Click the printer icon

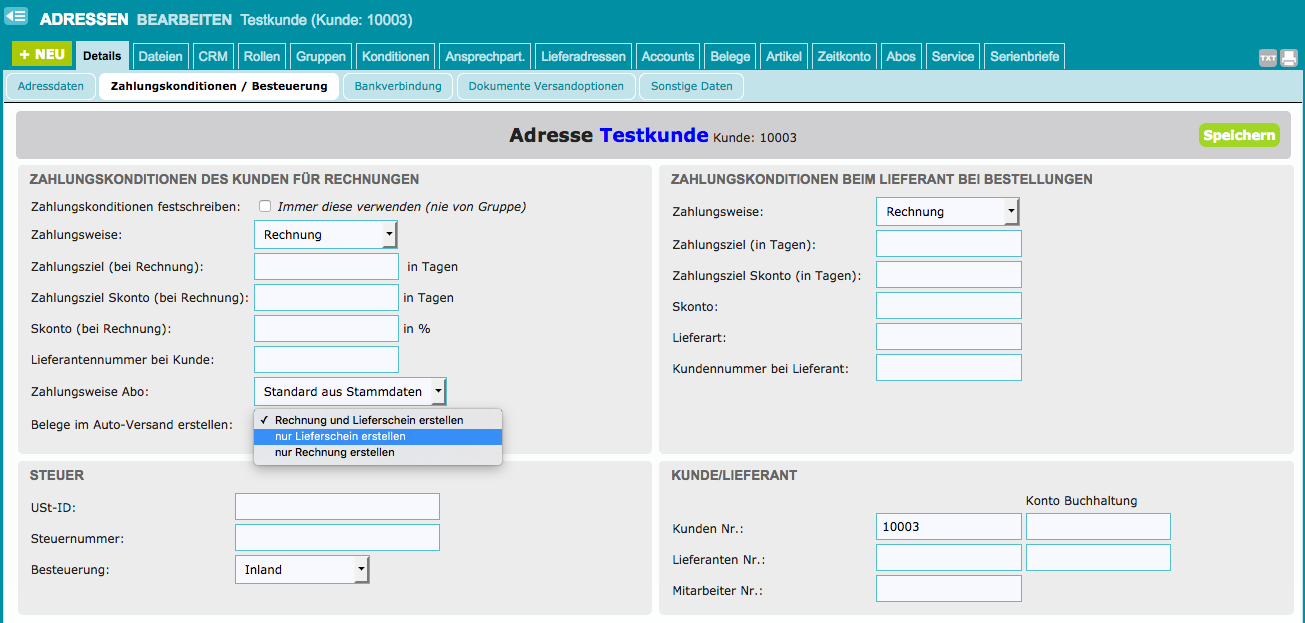click(1289, 58)
